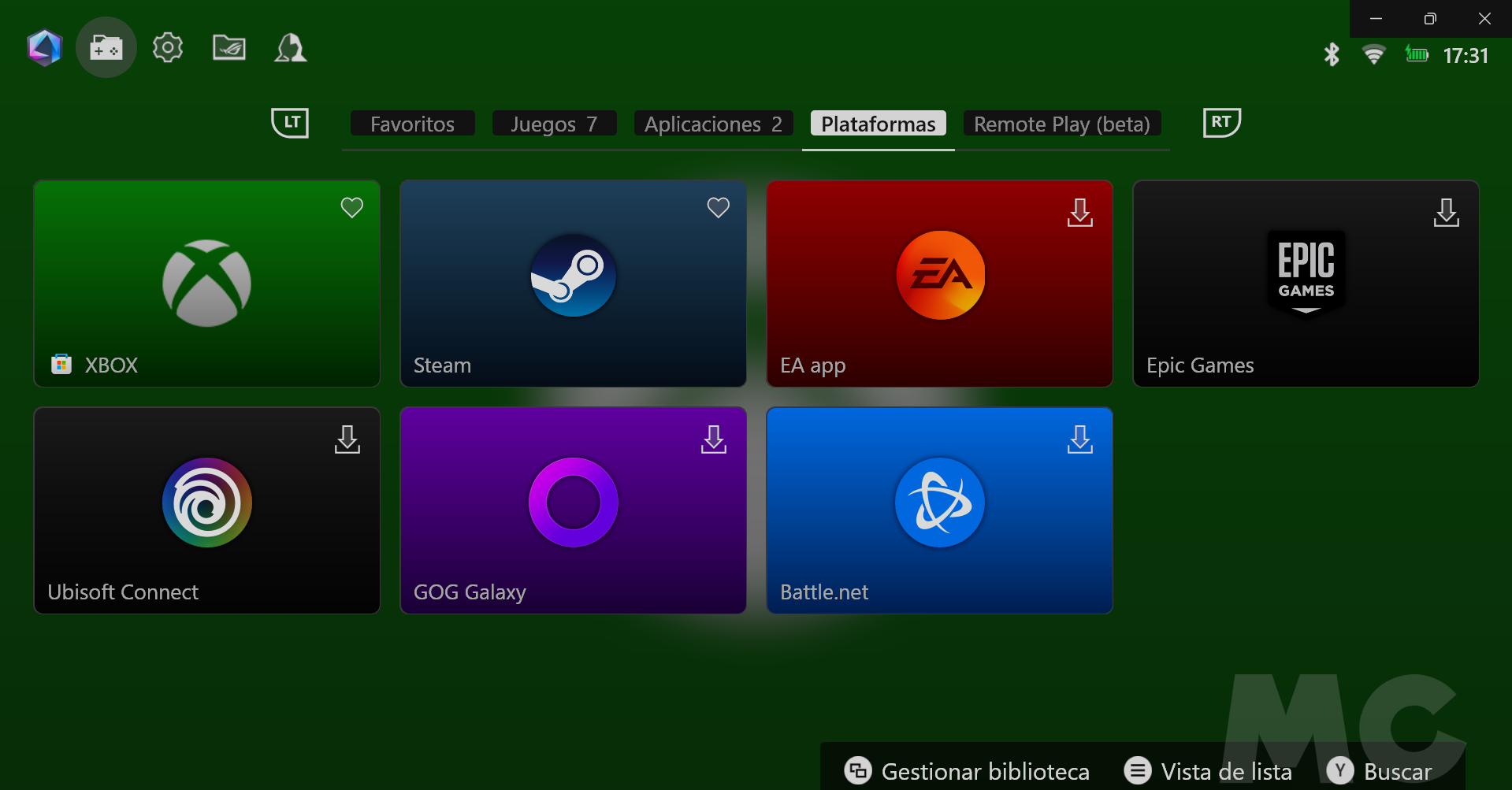Download Epic Games via its download icon
This screenshot has width=1512, height=790.
[x=1447, y=213]
